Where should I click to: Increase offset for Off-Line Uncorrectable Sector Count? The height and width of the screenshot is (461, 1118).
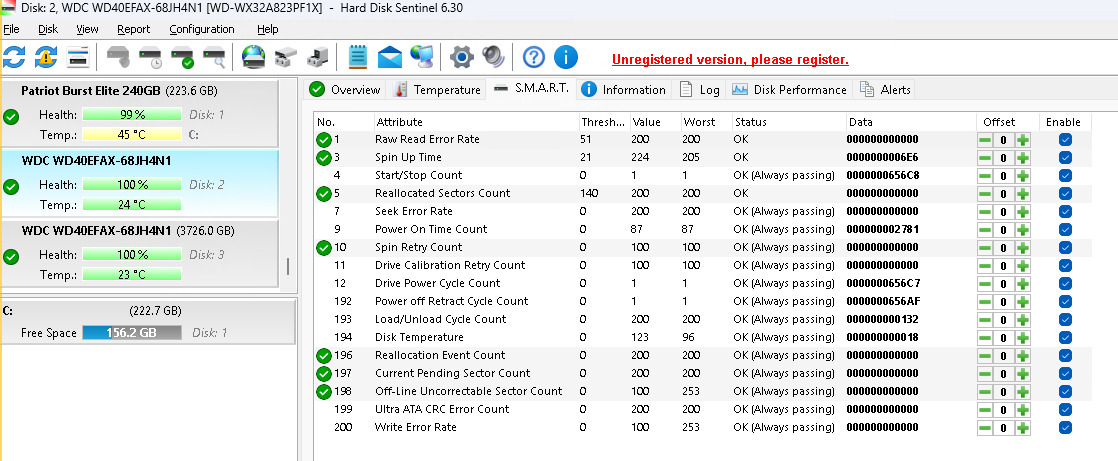click(1023, 391)
